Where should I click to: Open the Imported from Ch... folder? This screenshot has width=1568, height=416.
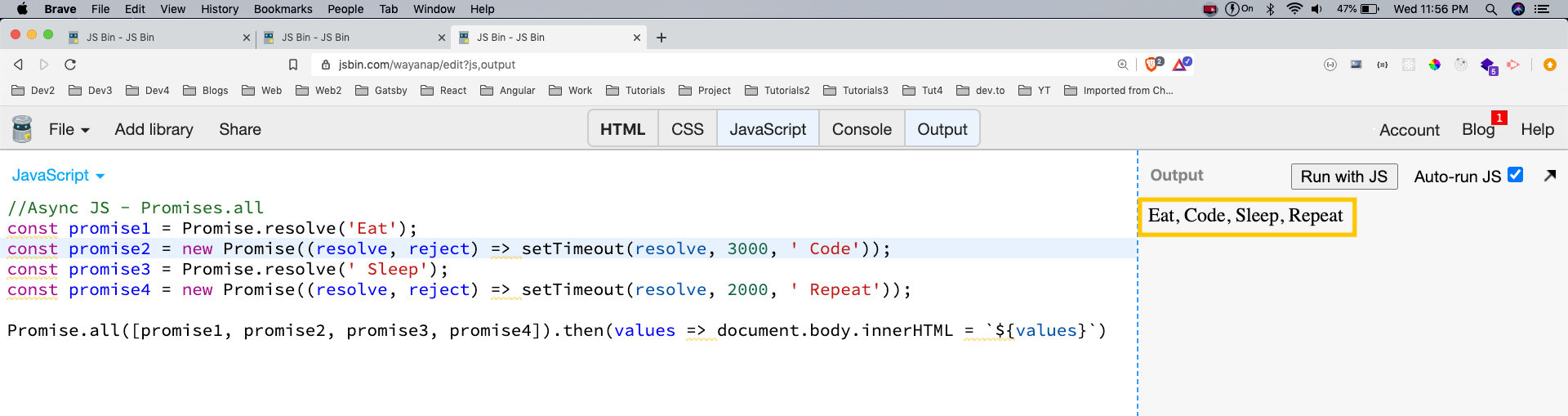1119,91
